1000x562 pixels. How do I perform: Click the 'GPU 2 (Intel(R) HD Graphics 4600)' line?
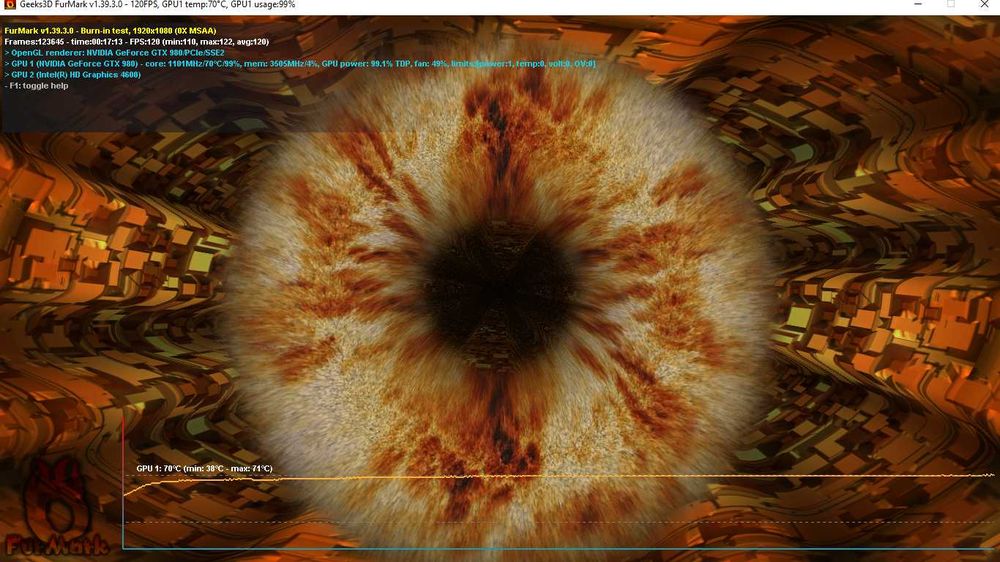[x=73, y=75]
